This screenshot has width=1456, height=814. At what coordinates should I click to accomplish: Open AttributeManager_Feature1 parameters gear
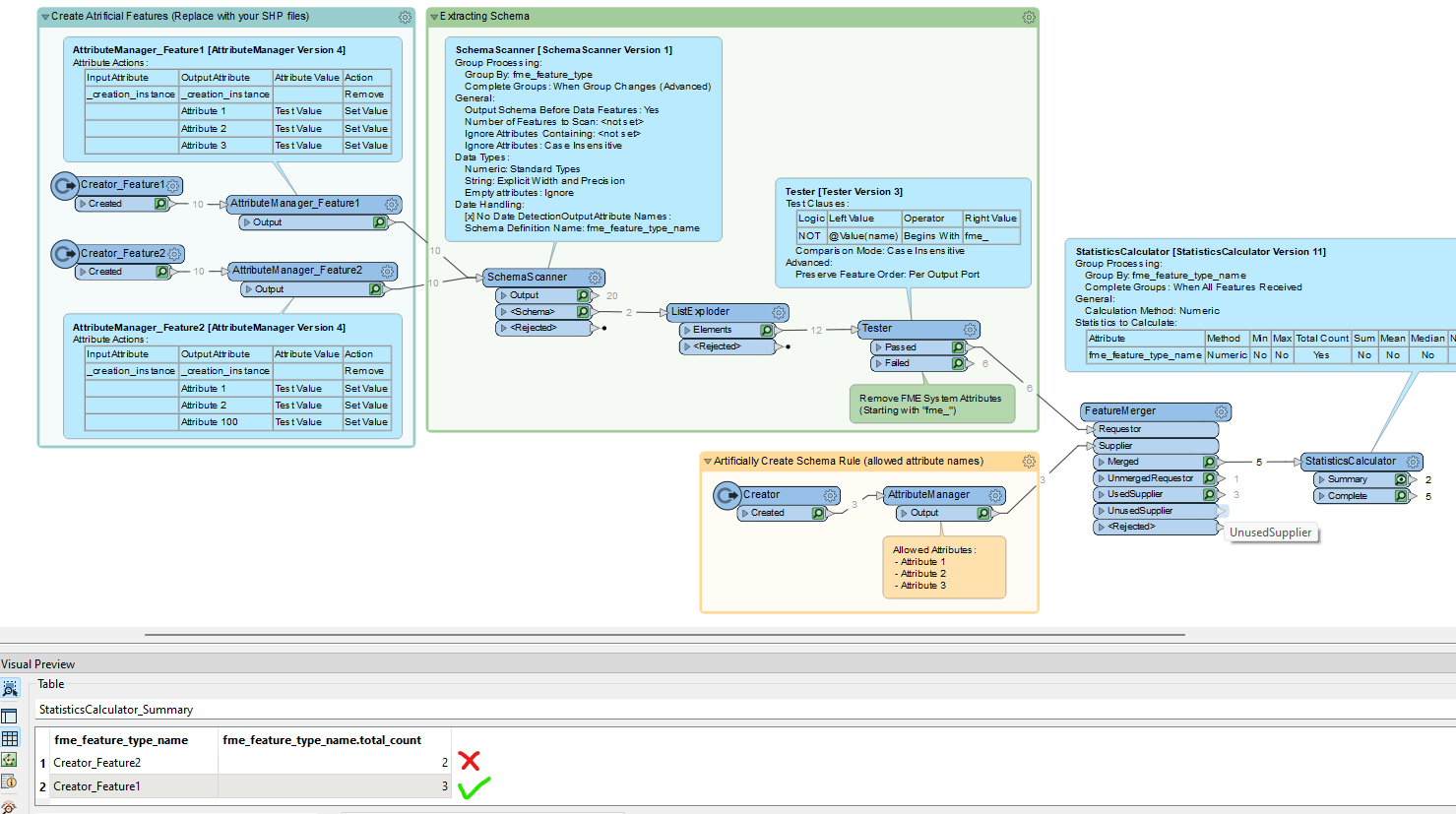click(x=392, y=204)
